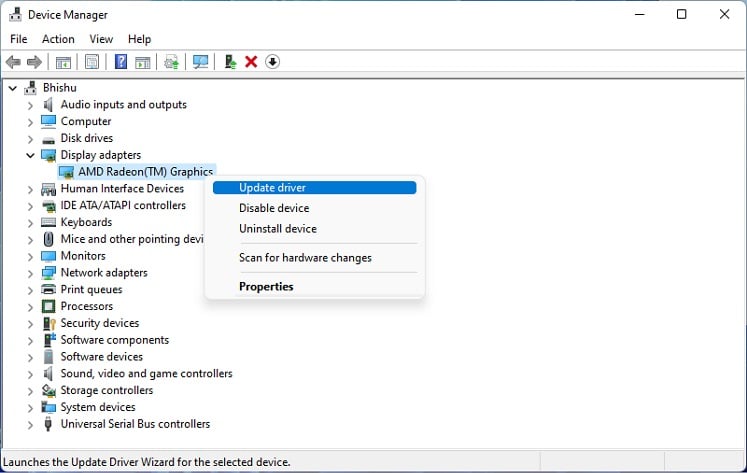Click the action pane toolbar icon

[142, 62]
